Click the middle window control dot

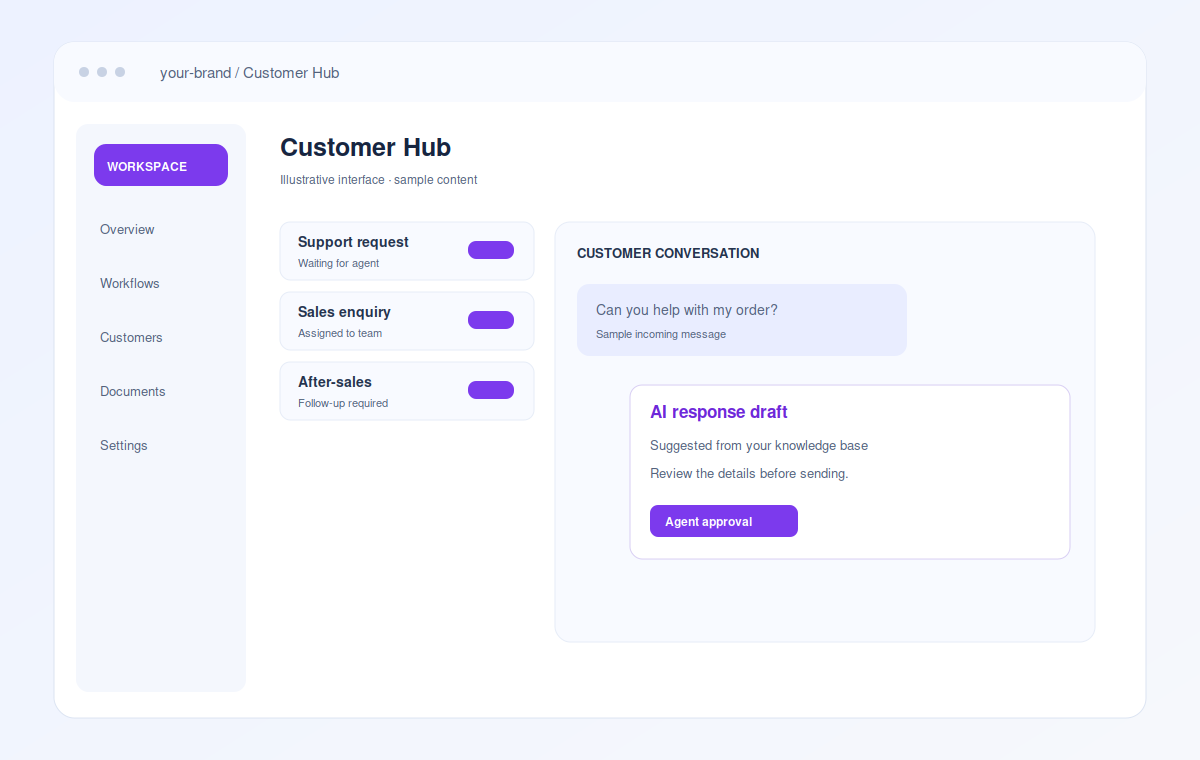coord(102,72)
